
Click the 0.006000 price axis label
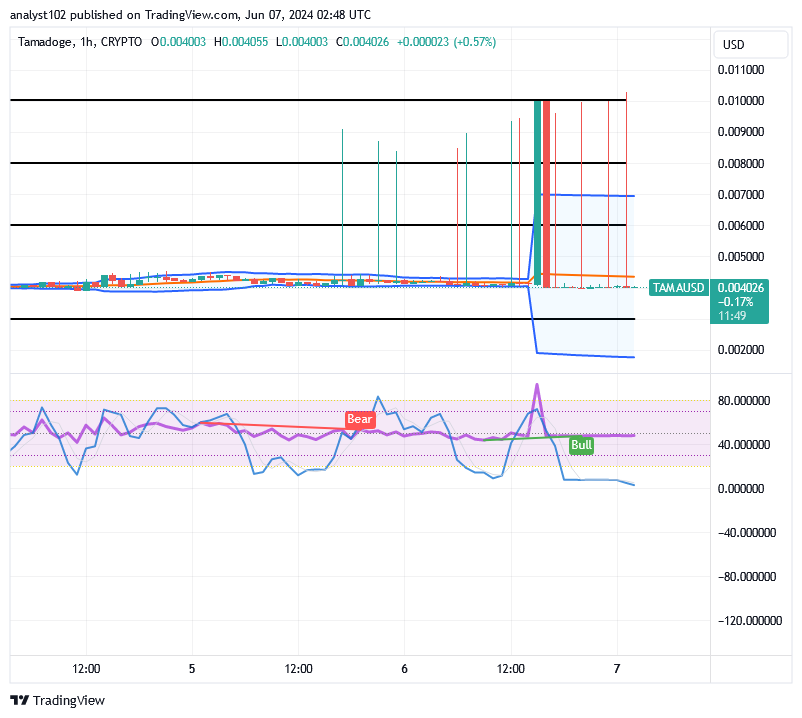click(741, 226)
